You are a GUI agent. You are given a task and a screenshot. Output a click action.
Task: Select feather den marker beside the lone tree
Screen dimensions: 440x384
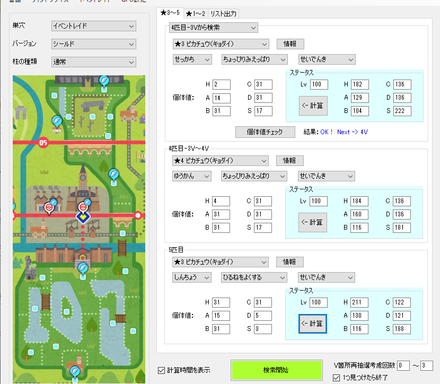[114, 174]
